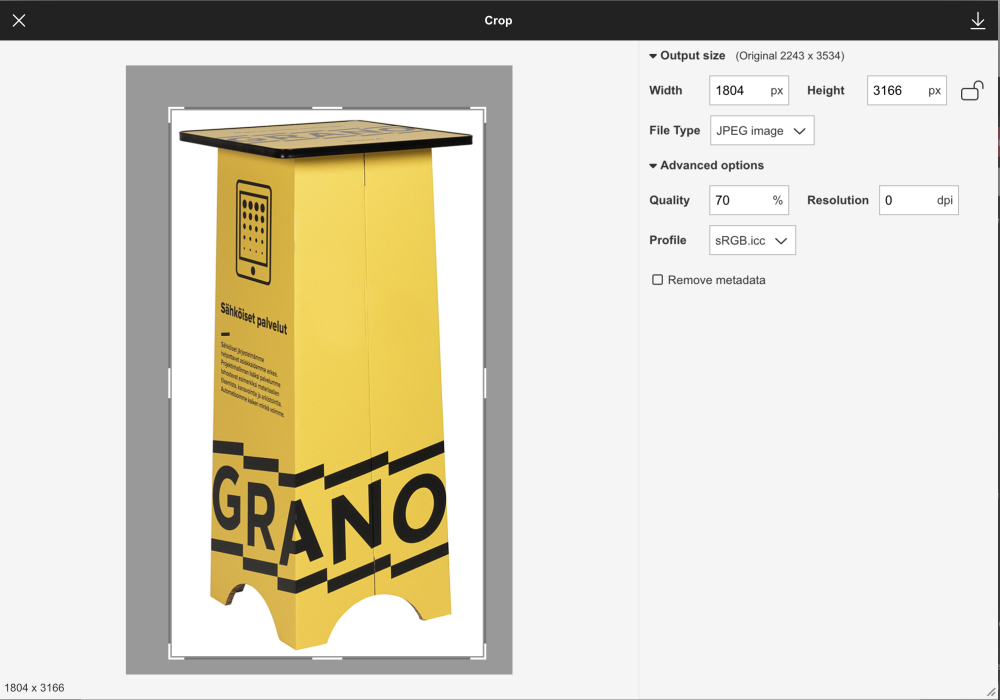Image resolution: width=1000 pixels, height=700 pixels.
Task: Click the Height input field
Action: 906,91
